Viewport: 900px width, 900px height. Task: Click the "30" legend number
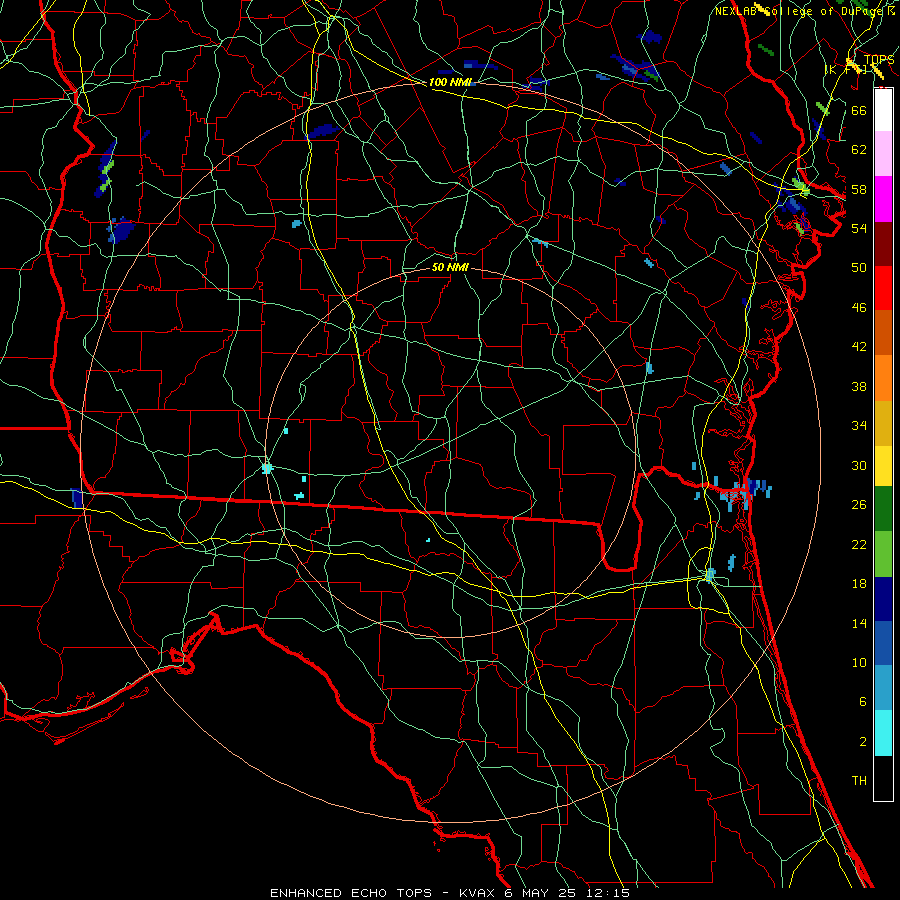pyautogui.click(x=859, y=465)
